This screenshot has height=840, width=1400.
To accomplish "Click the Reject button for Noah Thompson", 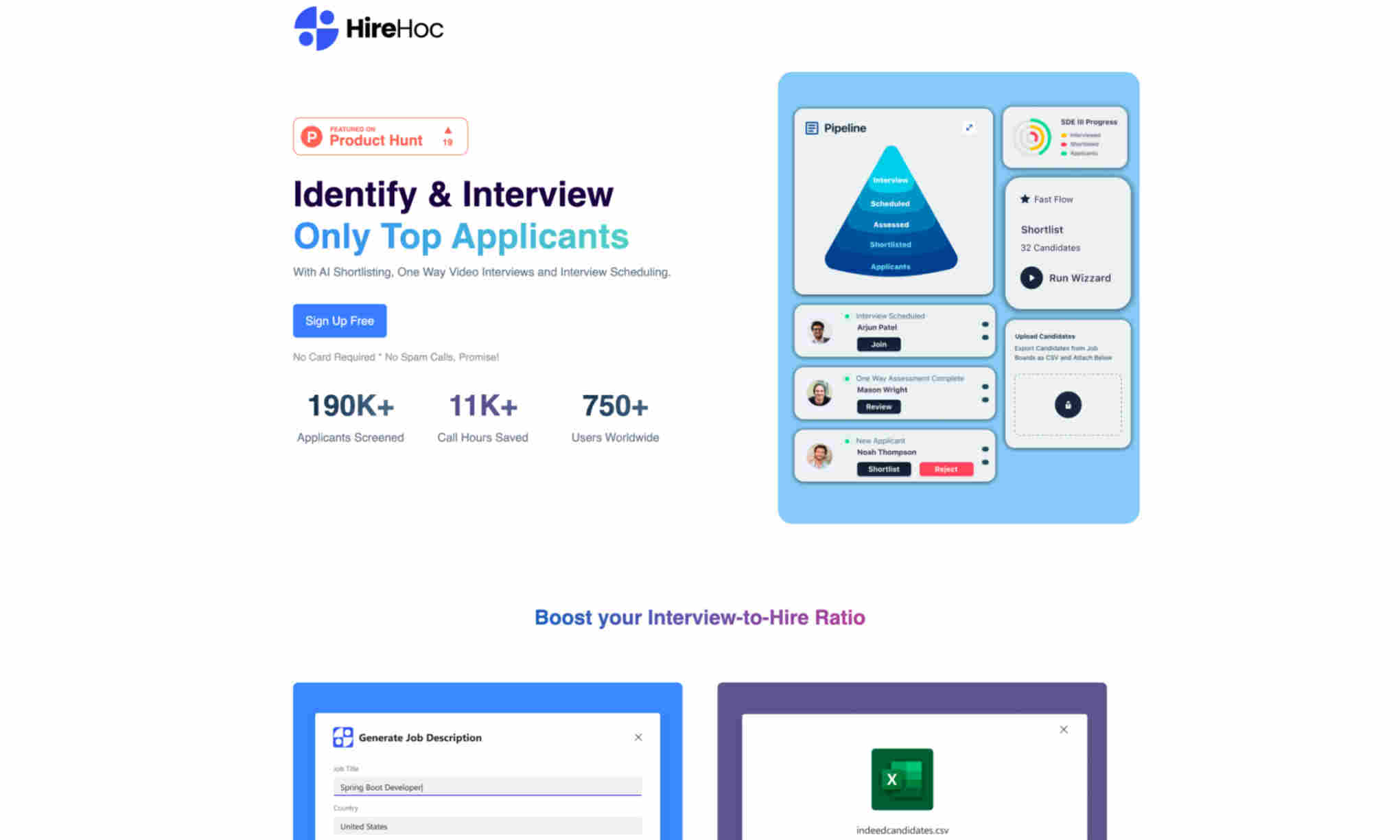I will coord(943,469).
